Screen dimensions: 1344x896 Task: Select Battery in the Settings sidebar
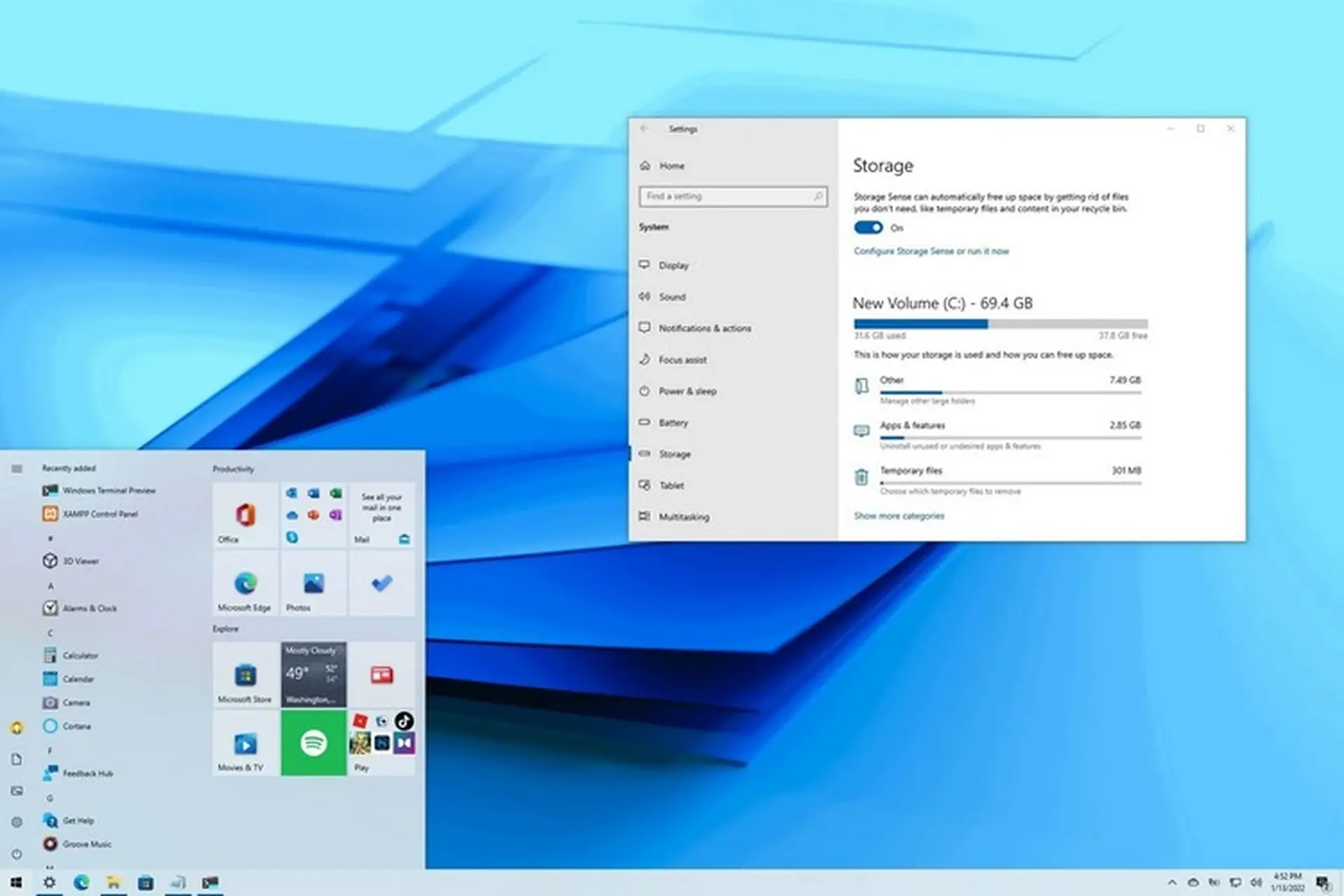click(673, 422)
